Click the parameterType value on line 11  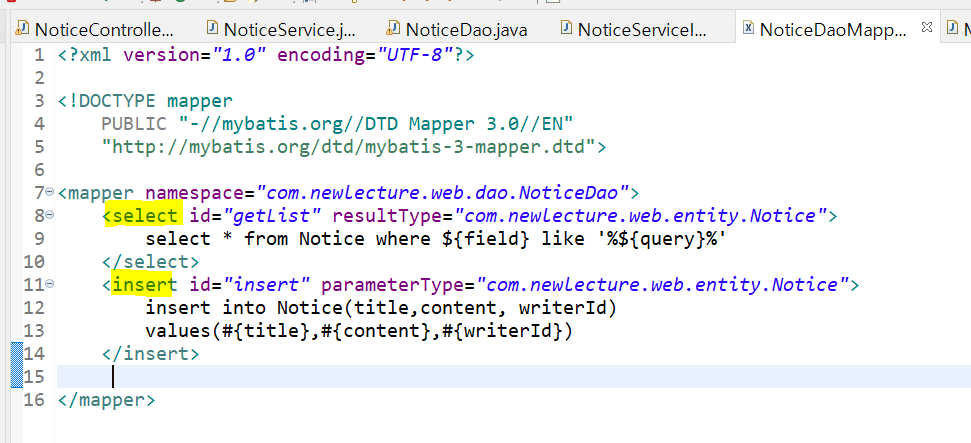coord(663,284)
